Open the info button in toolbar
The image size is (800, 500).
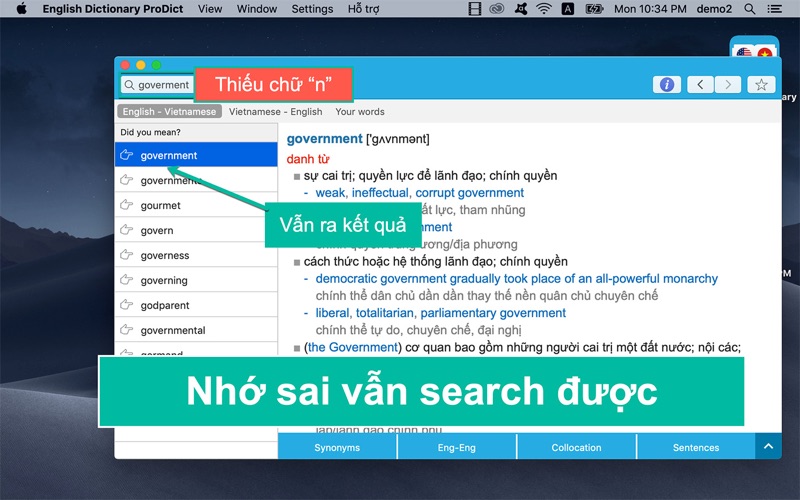point(666,84)
